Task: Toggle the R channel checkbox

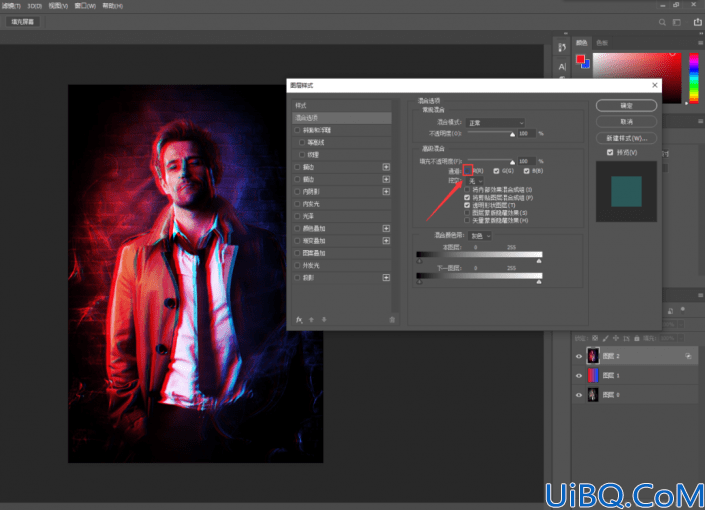Action: point(468,170)
